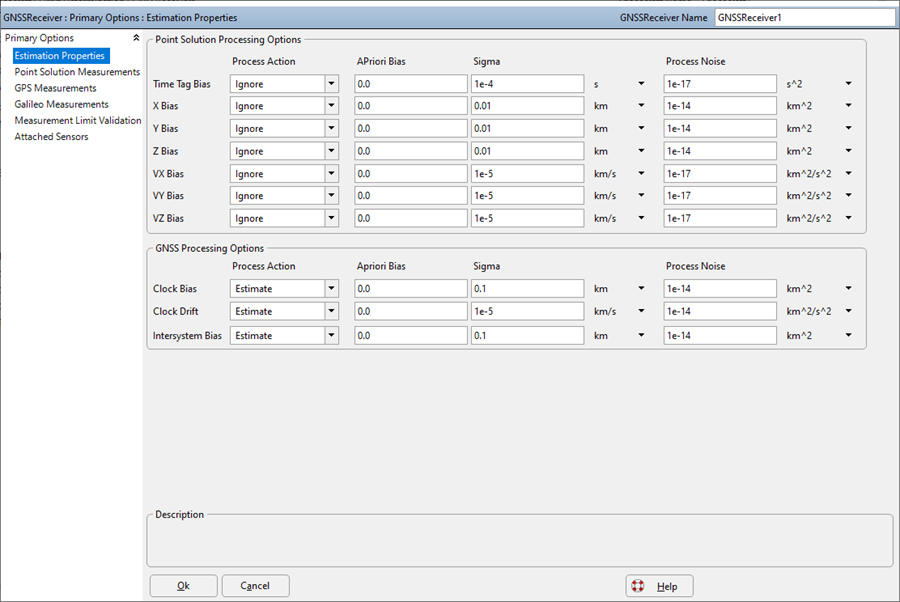Edit Y Bias Sigma field

click(x=527, y=129)
